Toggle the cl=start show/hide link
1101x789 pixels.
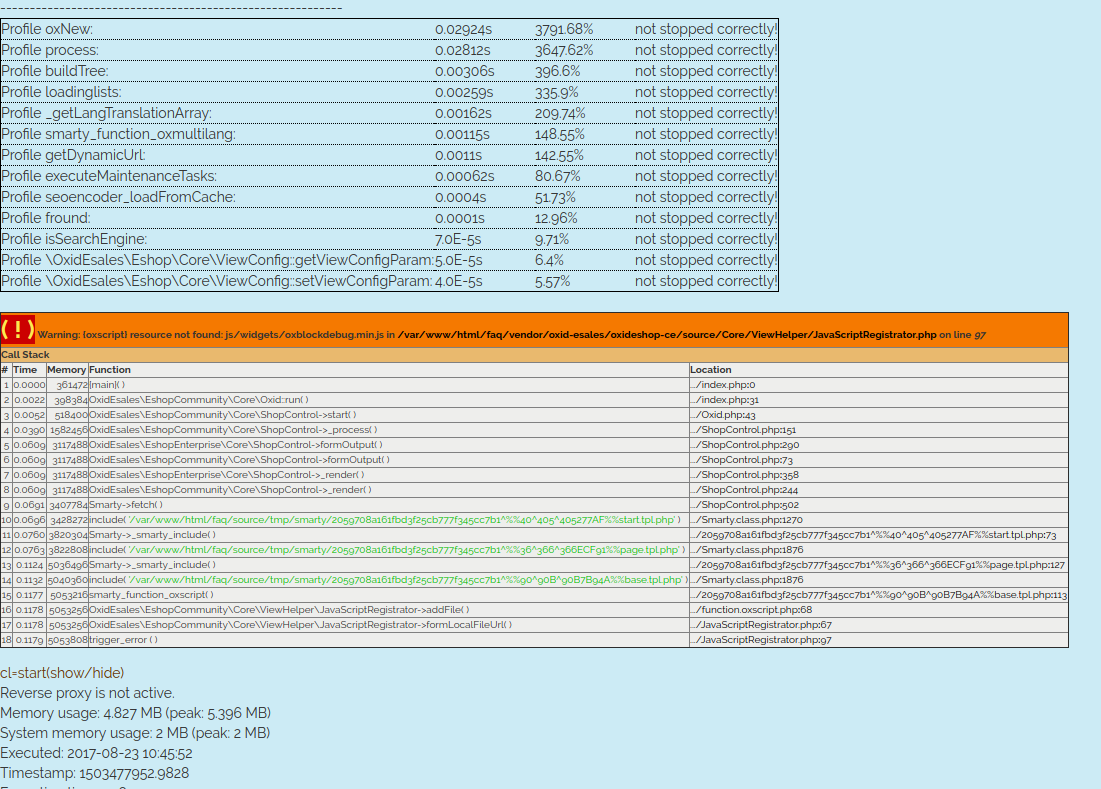tap(62, 673)
